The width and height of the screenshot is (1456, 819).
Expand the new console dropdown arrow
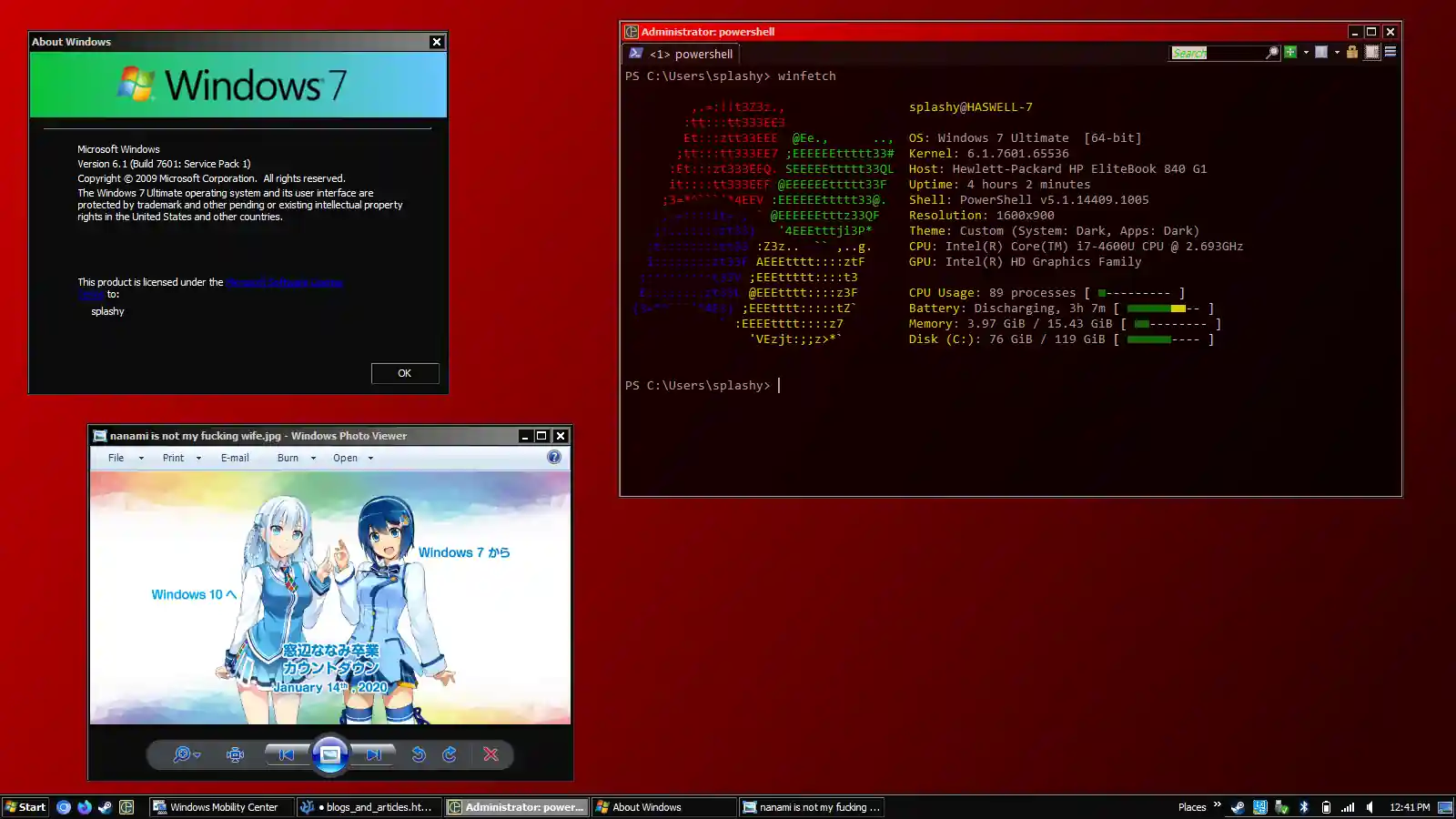(x=1306, y=53)
